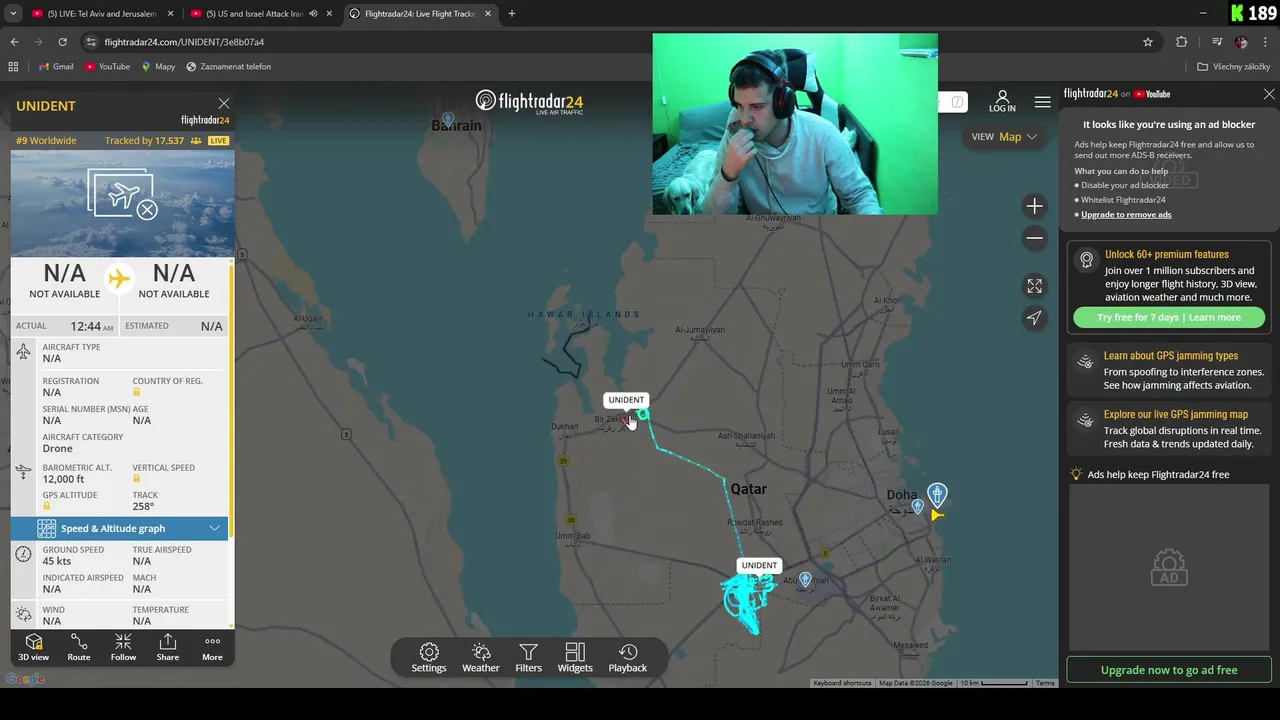Viewport: 1280px width, 720px height.
Task: Go back in browser history
Action: click(14, 42)
